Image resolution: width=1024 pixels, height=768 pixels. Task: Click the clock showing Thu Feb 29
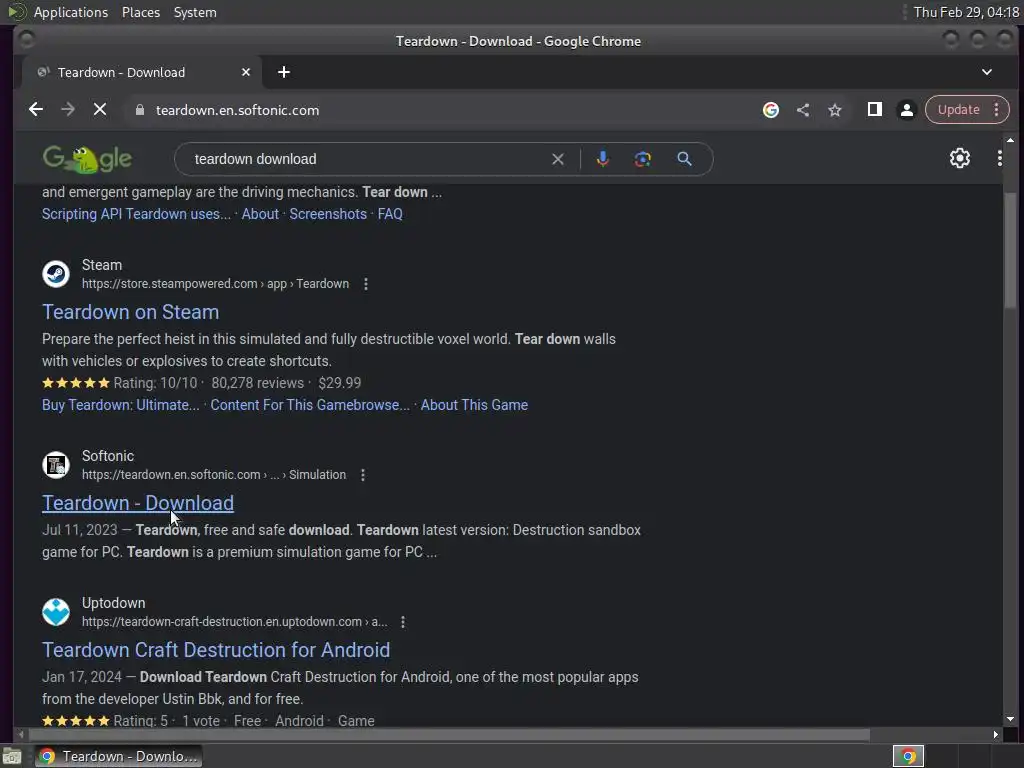(967, 12)
